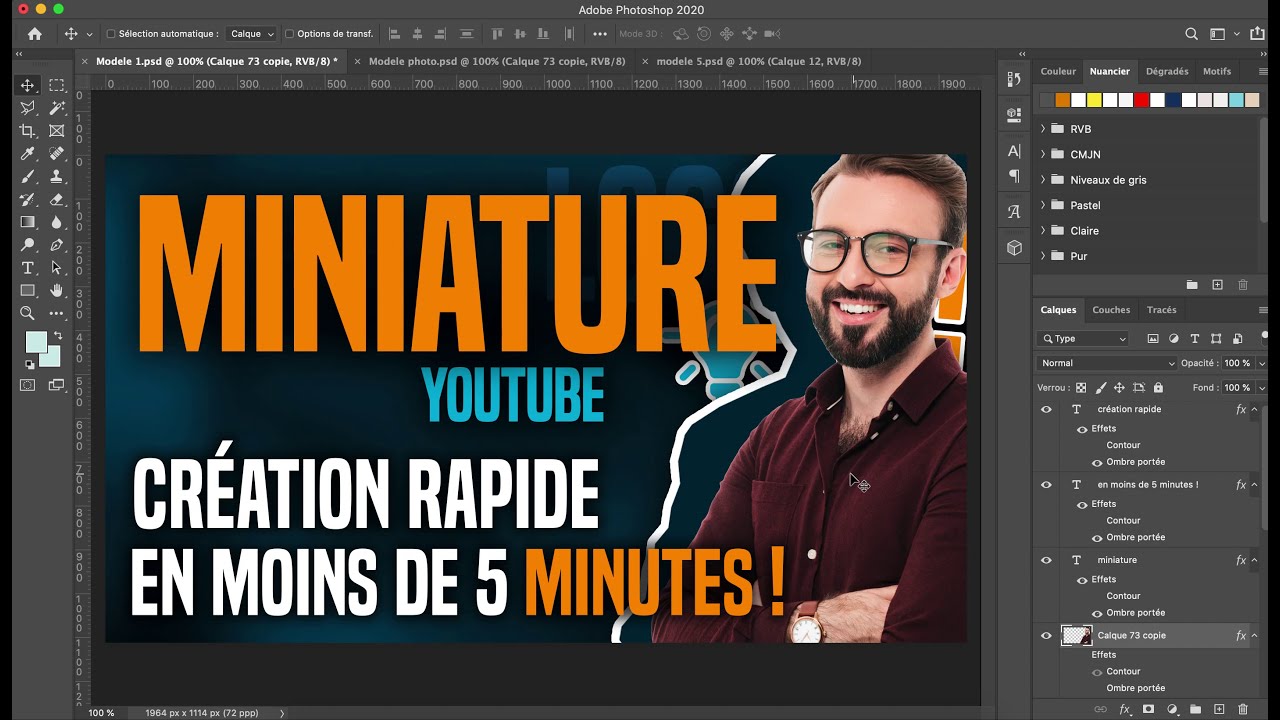Select the Healing Brush tool
Image resolution: width=1280 pixels, height=720 pixels.
click(57, 154)
